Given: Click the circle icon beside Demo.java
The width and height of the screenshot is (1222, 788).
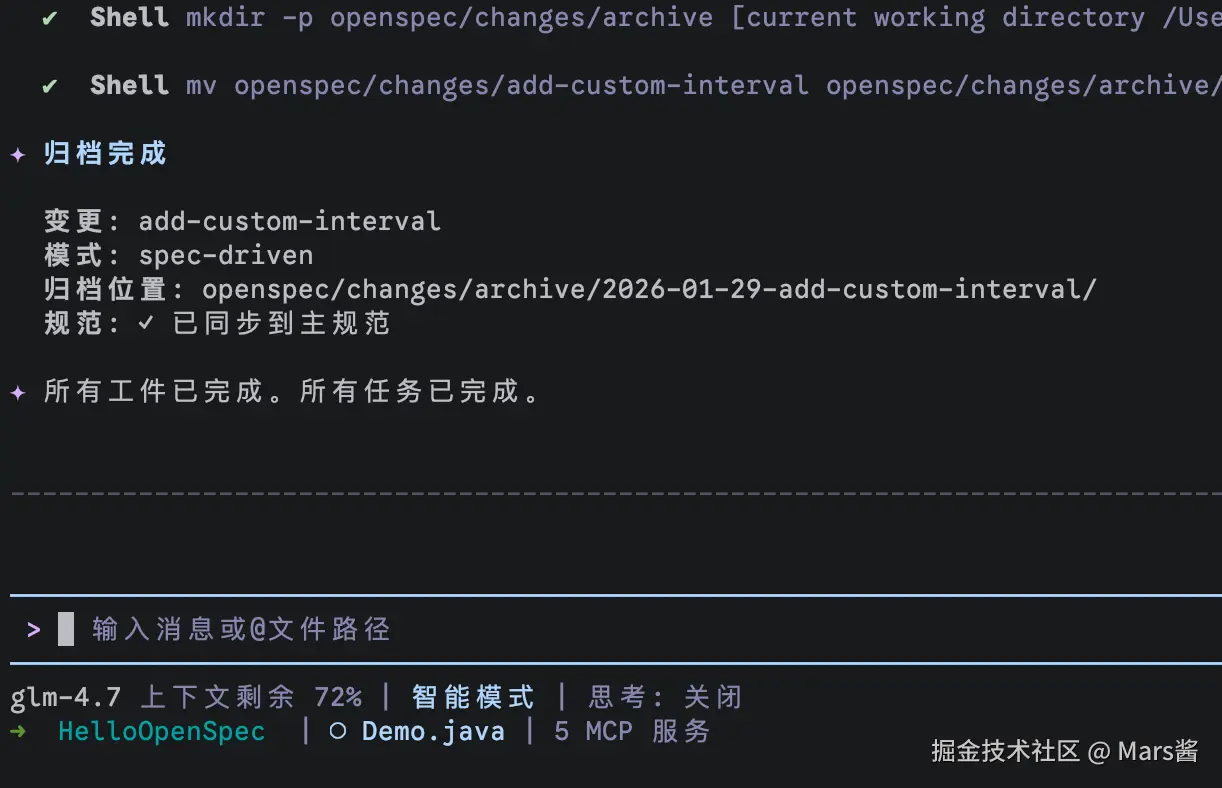Looking at the screenshot, I should pos(338,731).
